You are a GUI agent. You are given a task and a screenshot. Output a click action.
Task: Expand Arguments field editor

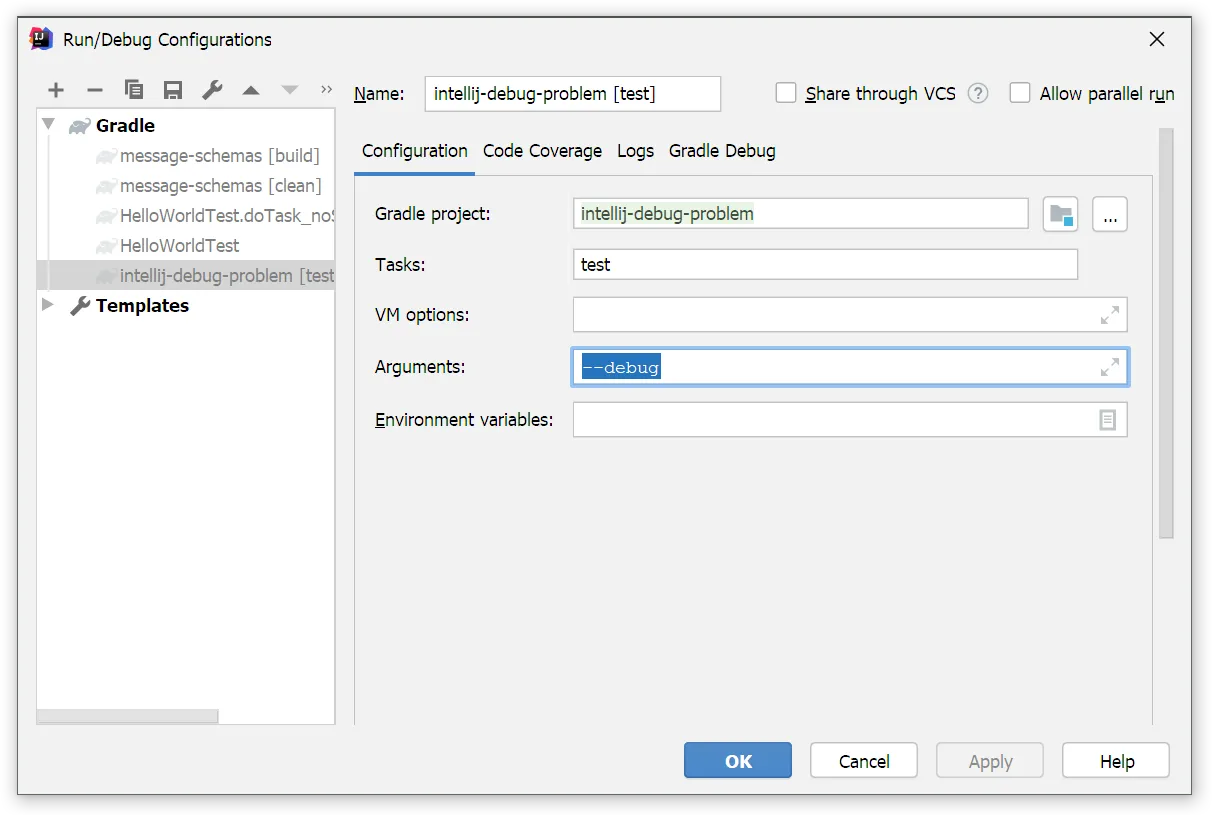[x=1110, y=367]
